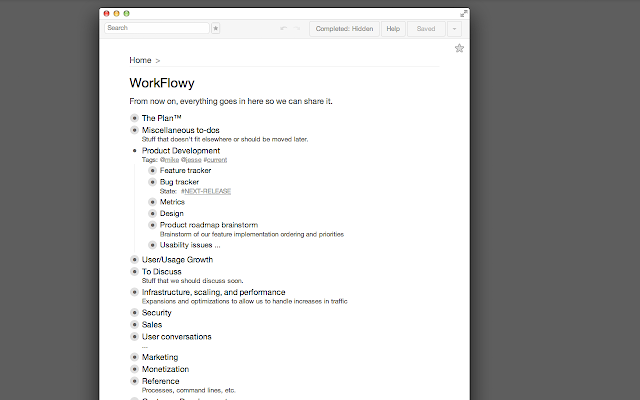Screen dimensions: 640x400
Task: Open the Product roadmap brainstorm bullet
Action: [152, 224]
